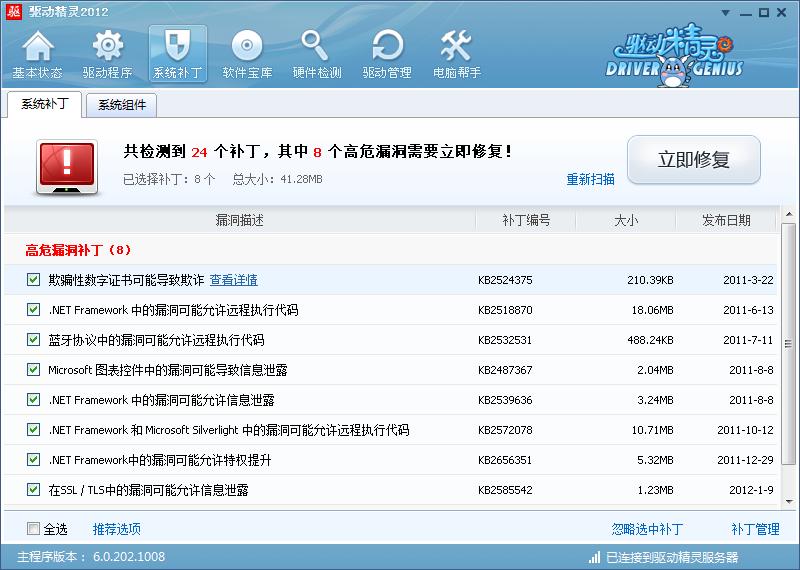Open the 查看详情 link for the certificate patch

pos(233,280)
